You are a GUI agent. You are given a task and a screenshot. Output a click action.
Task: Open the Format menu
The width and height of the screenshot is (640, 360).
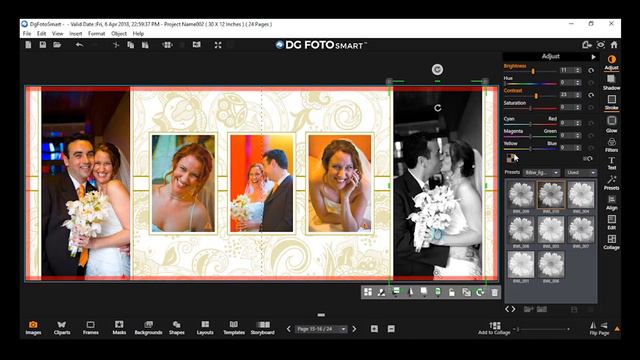point(96,33)
